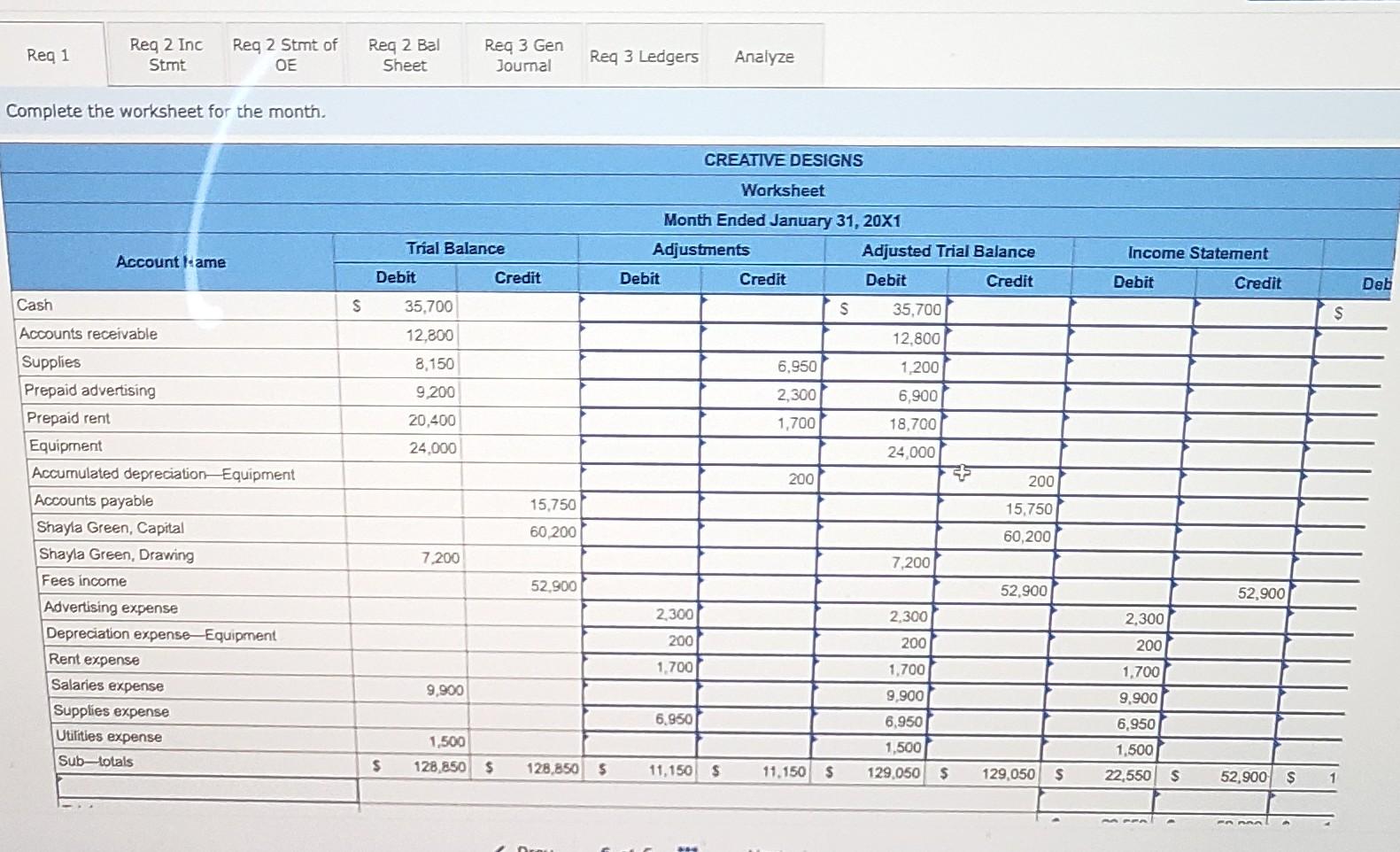
Task: Click Equipment adjusted trial balance debit 24,000
Action: tap(879, 452)
